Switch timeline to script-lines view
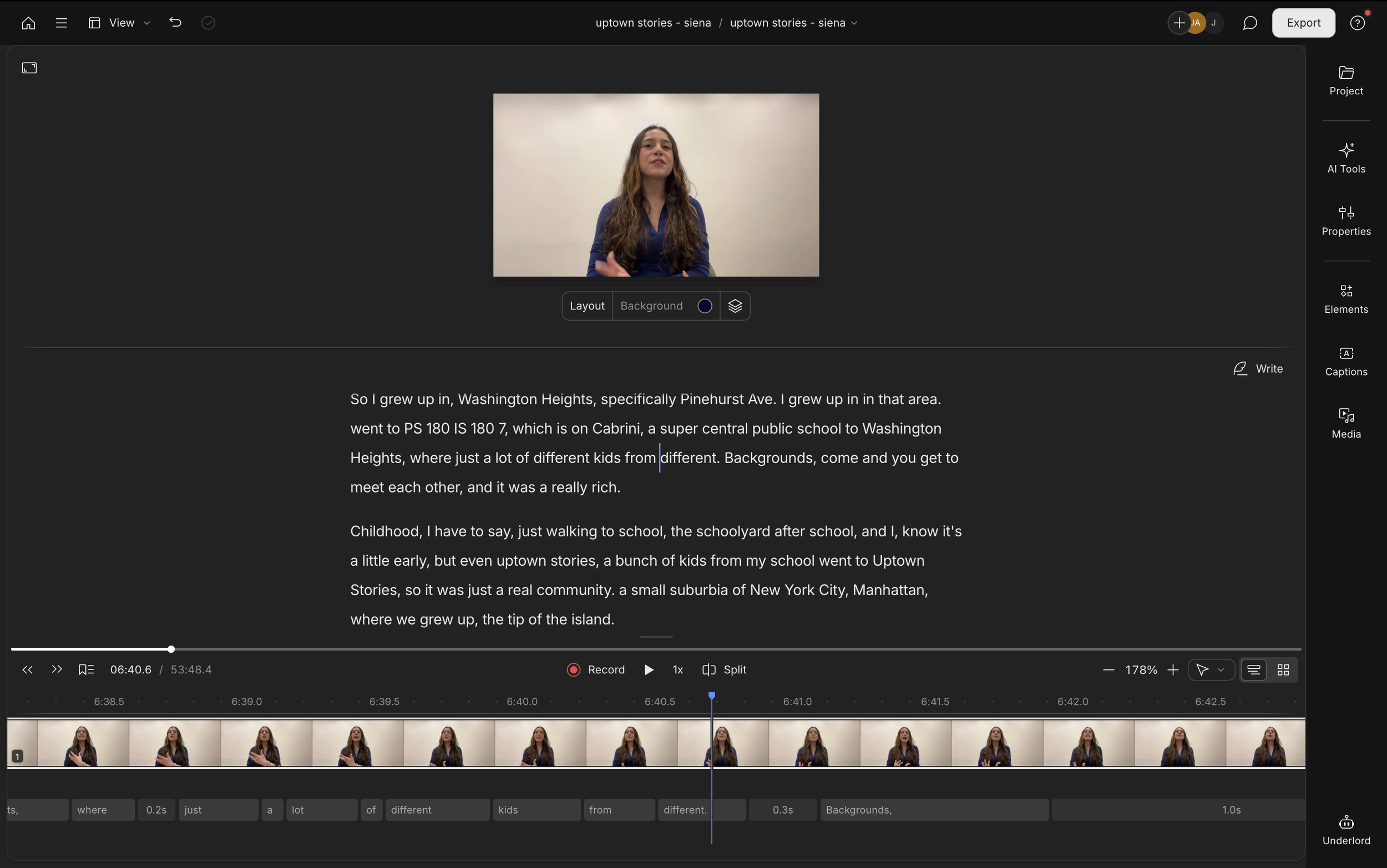 (x=1254, y=670)
